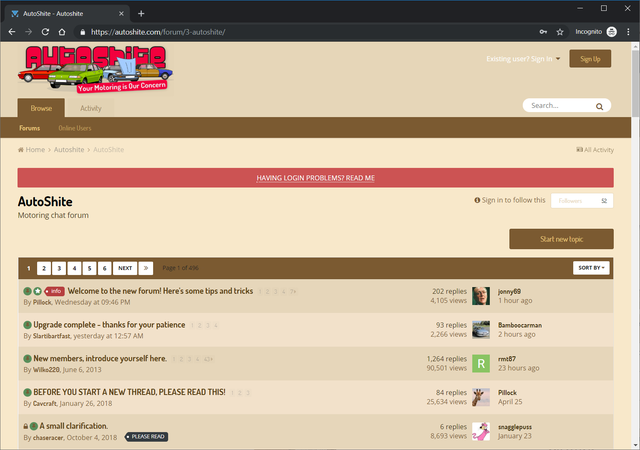This screenshot has width=640, height=450.
Task: Open Wilko220's profile link
Action: pyautogui.click(x=46, y=370)
